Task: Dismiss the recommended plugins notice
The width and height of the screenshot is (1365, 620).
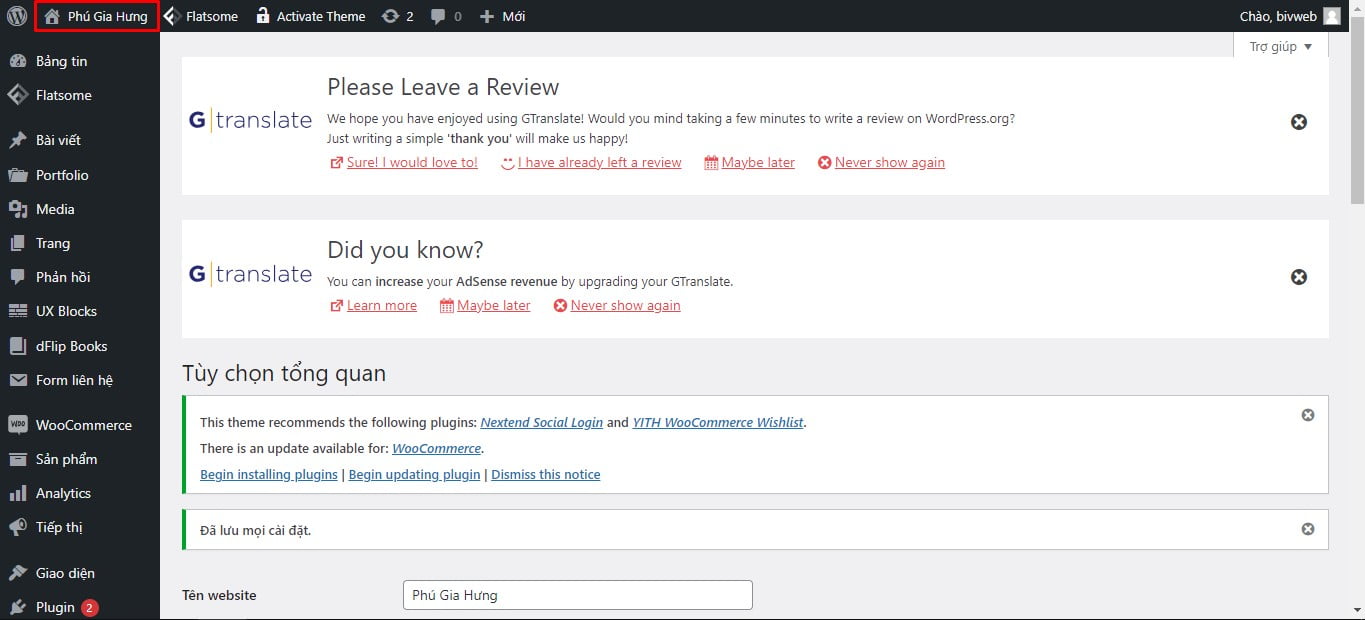Action: 1307,415
